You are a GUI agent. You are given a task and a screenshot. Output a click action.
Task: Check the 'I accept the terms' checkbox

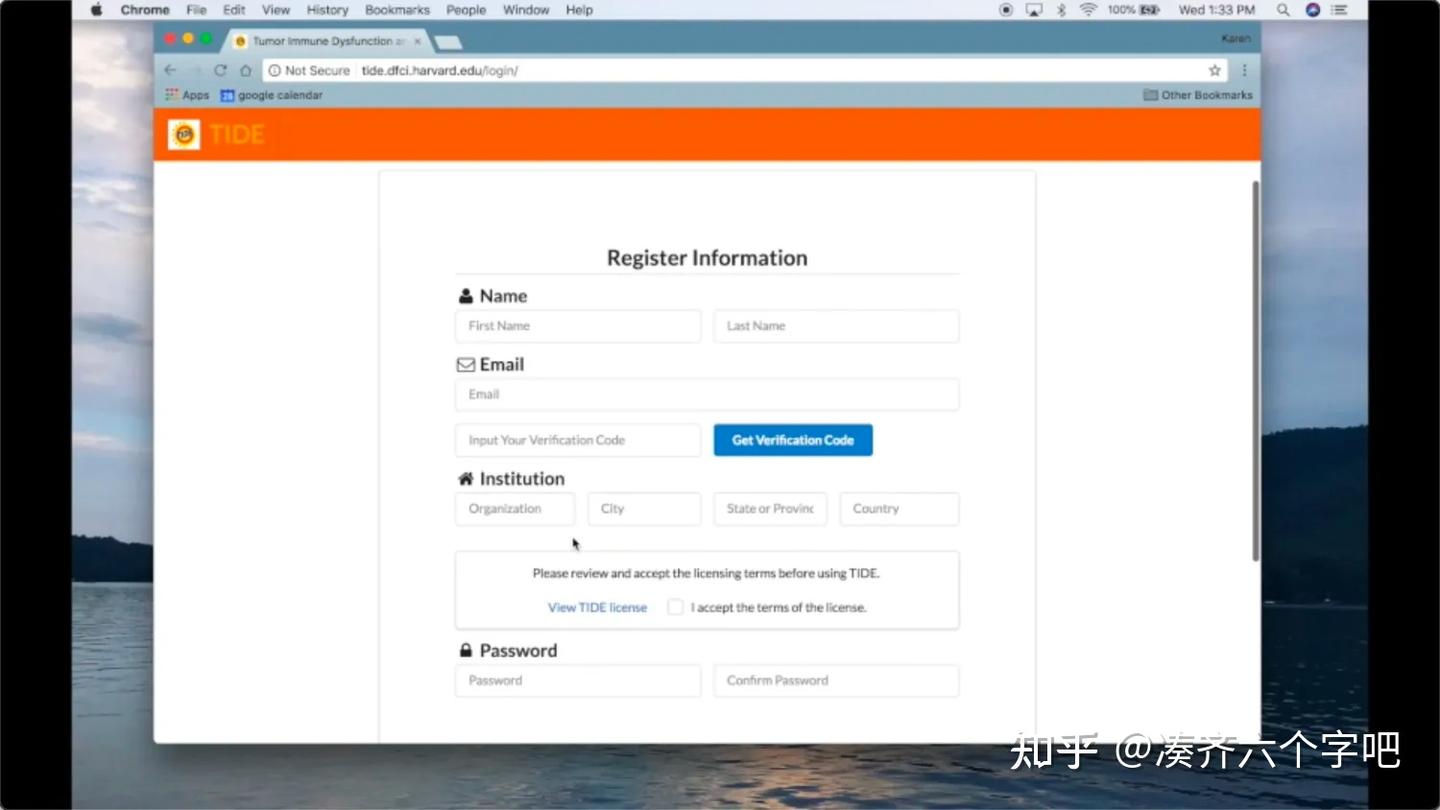[675, 607]
